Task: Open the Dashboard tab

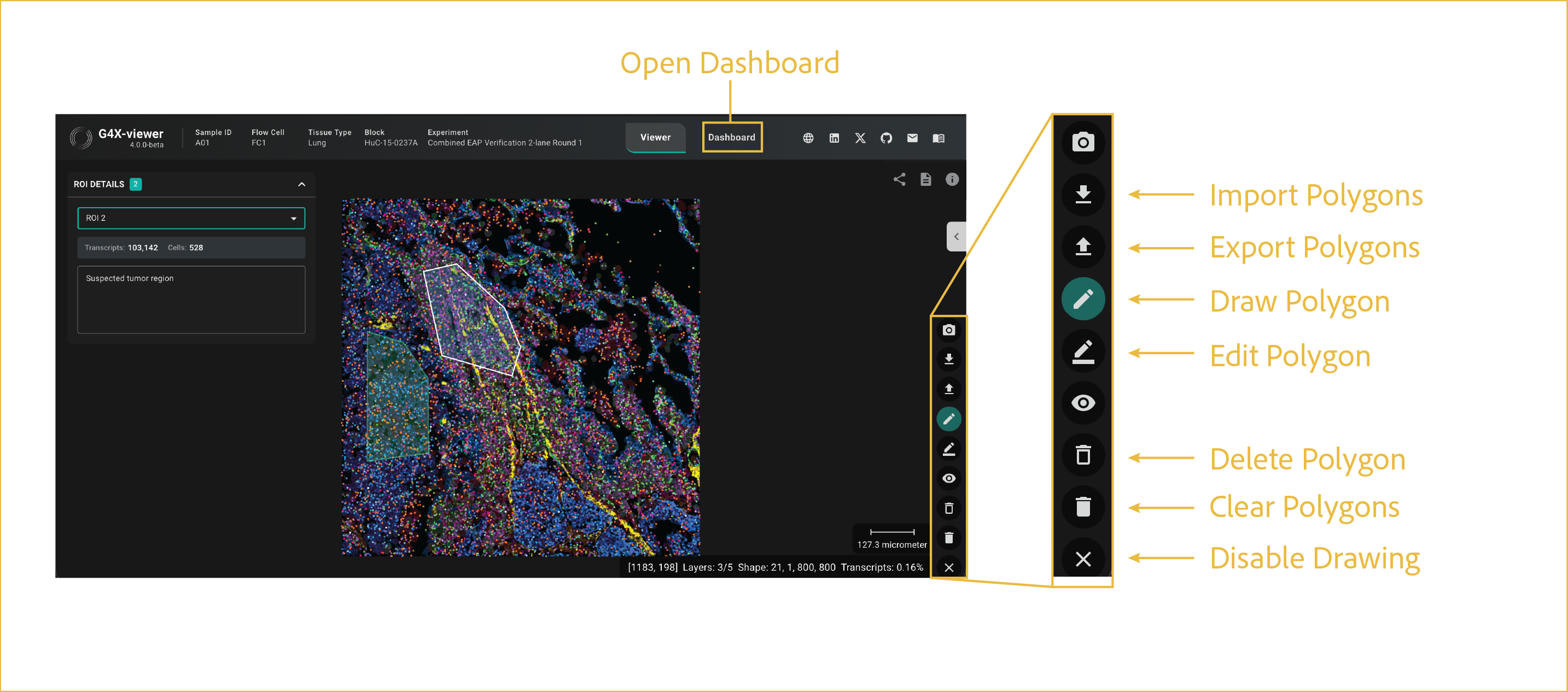Action: point(731,137)
